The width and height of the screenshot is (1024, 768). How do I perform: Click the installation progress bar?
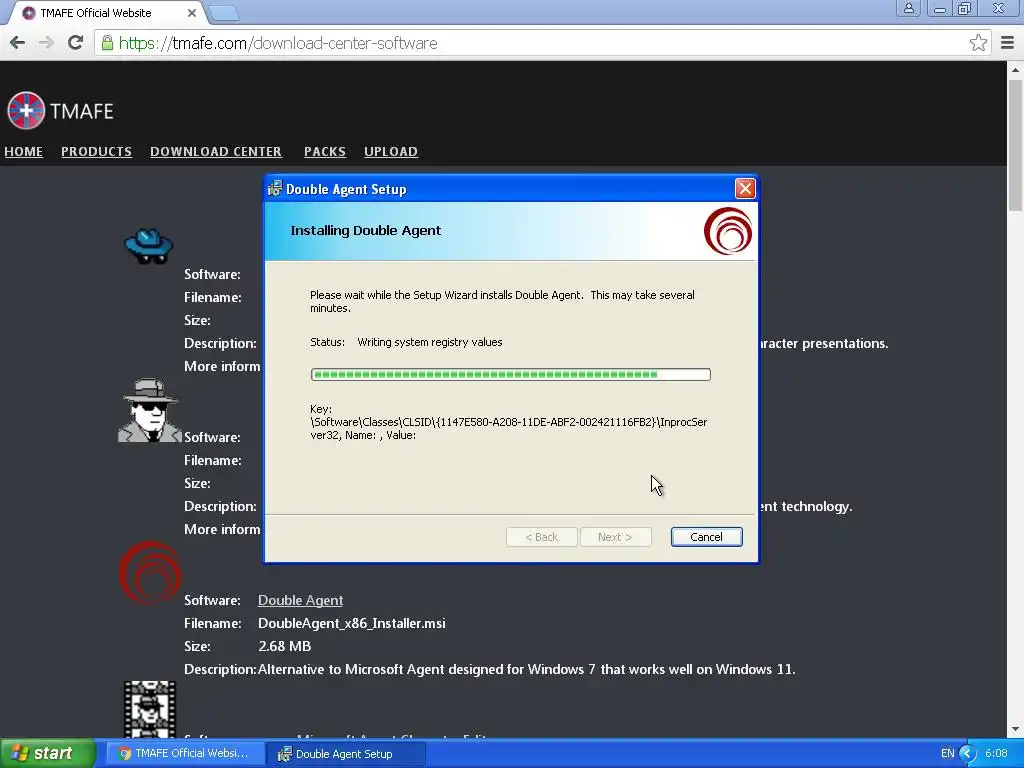[511, 374]
